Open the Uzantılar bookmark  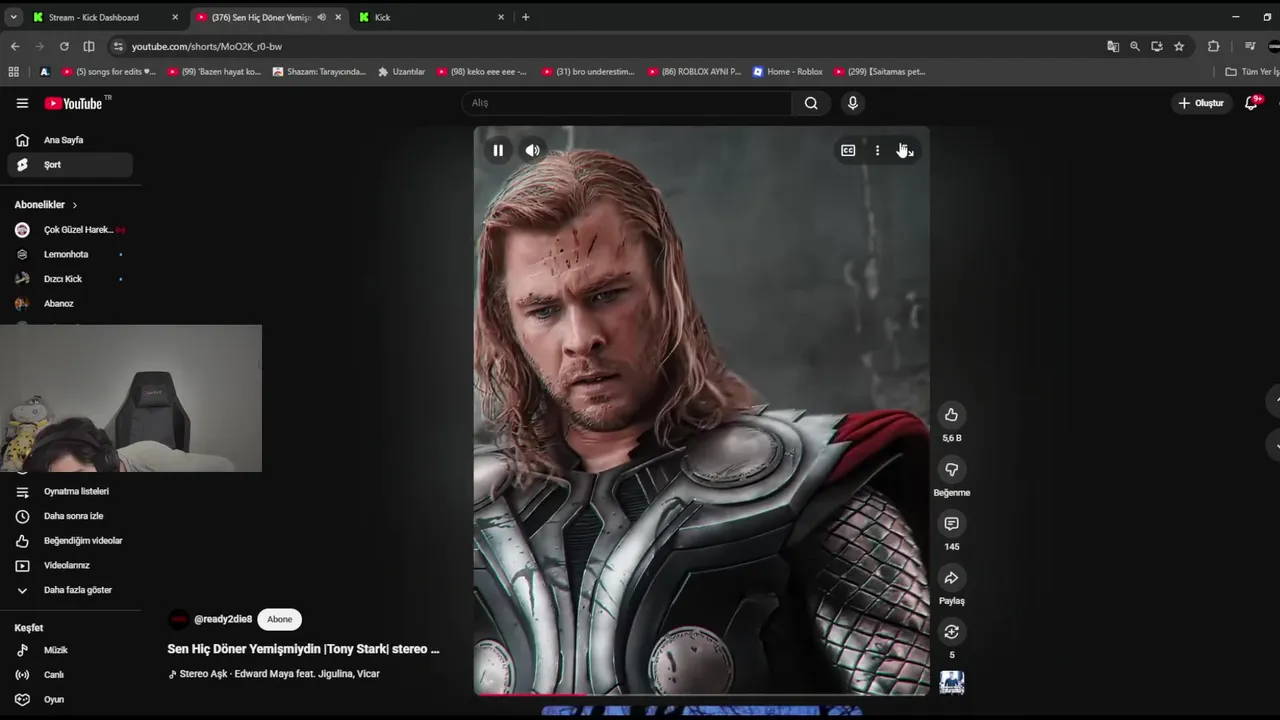pos(401,72)
